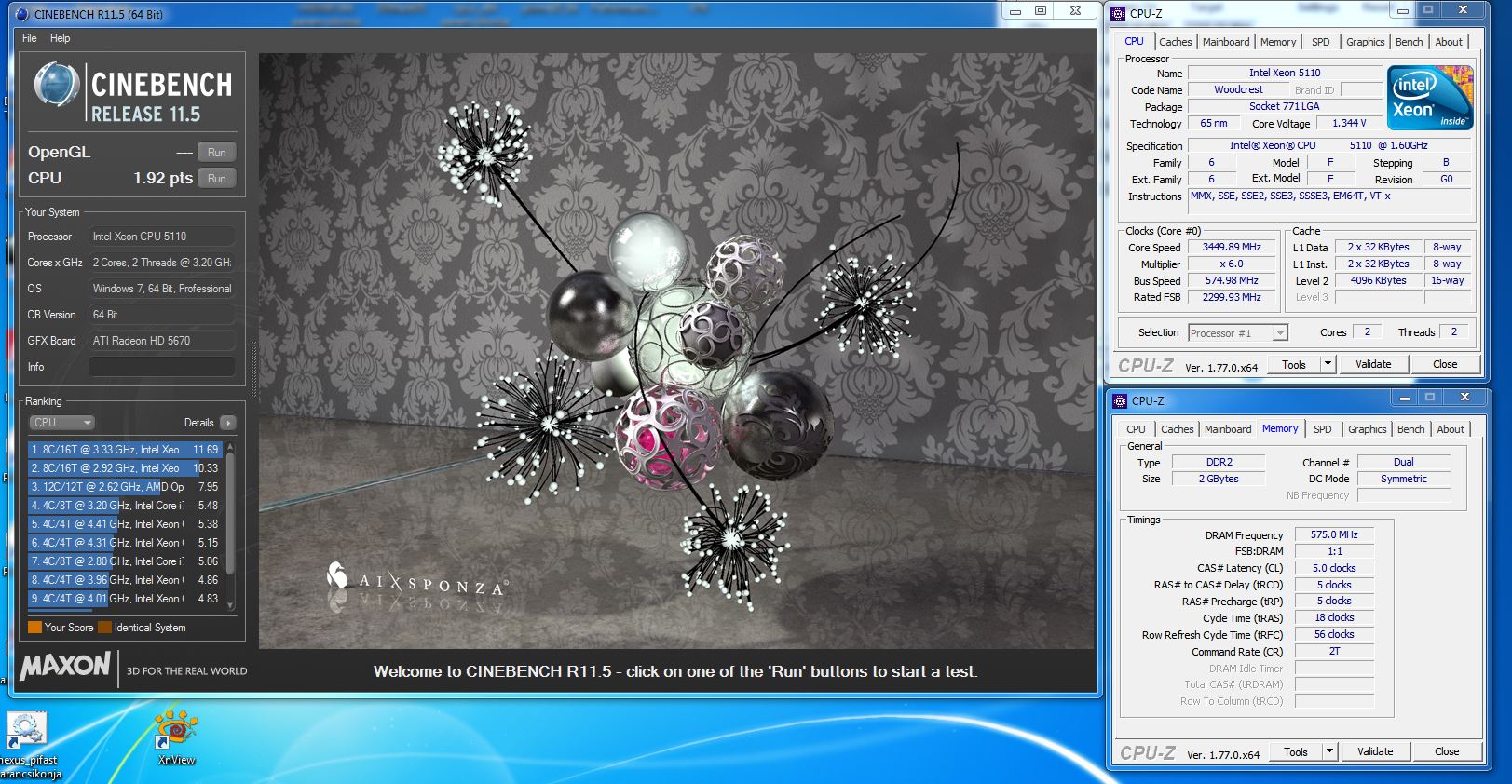Open Tools dropdown arrow in lower CPU-Z window
This screenshot has width=1512, height=784.
click(1330, 751)
